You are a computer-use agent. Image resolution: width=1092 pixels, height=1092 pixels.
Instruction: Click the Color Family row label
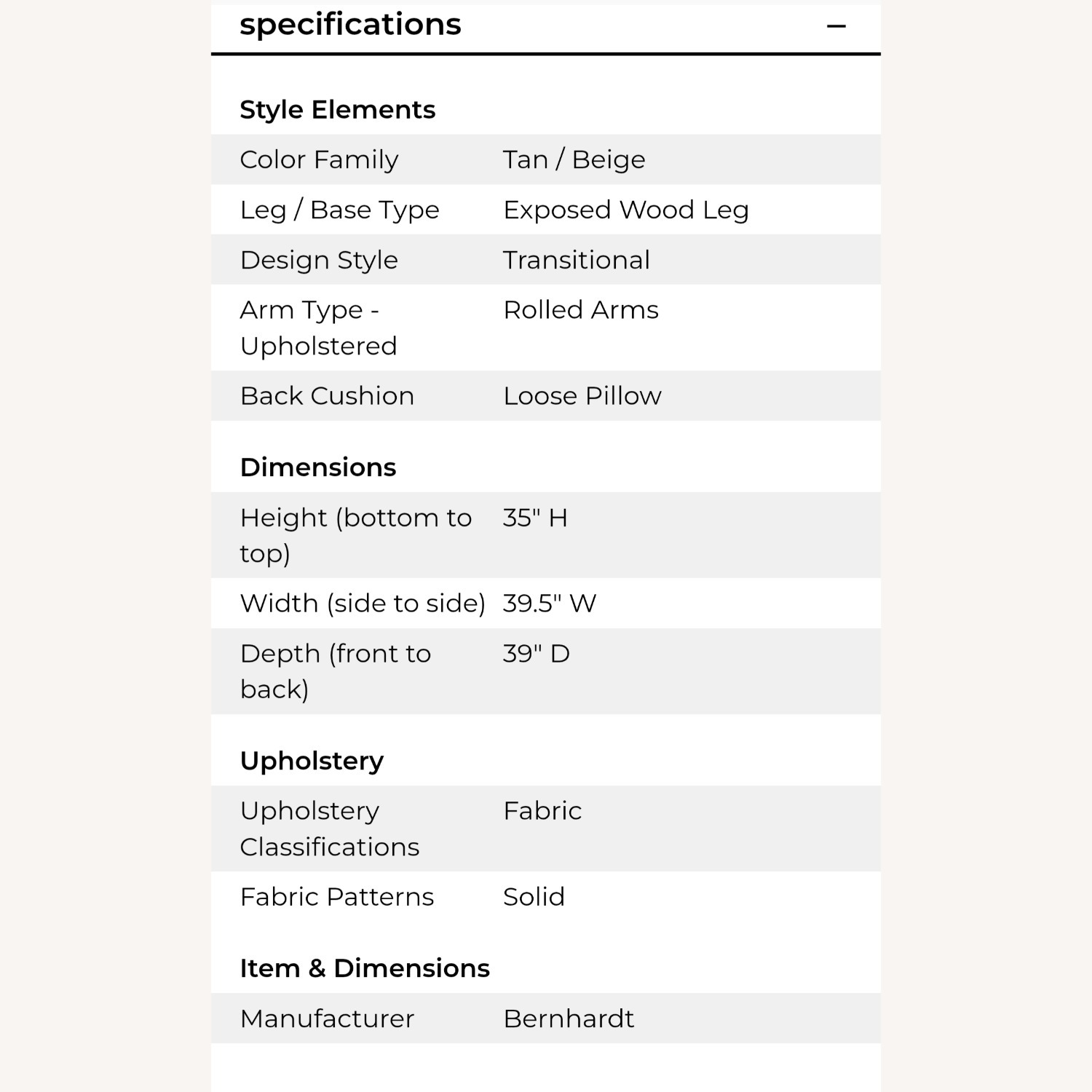click(319, 159)
